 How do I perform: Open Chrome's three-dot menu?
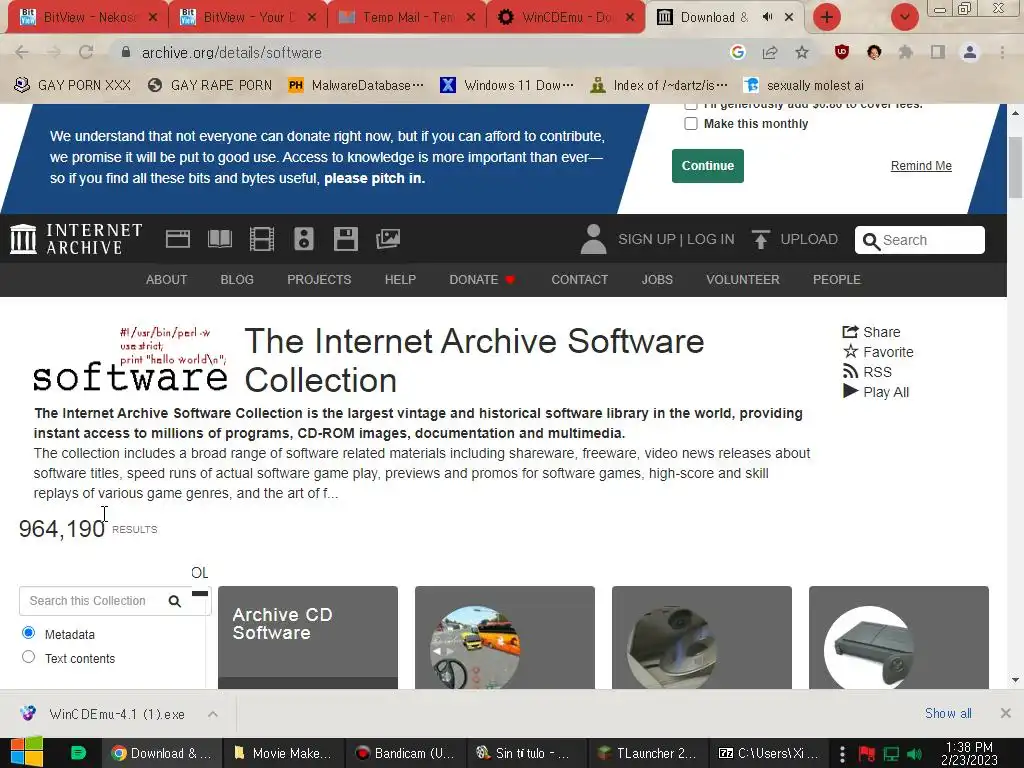pos(1002,52)
